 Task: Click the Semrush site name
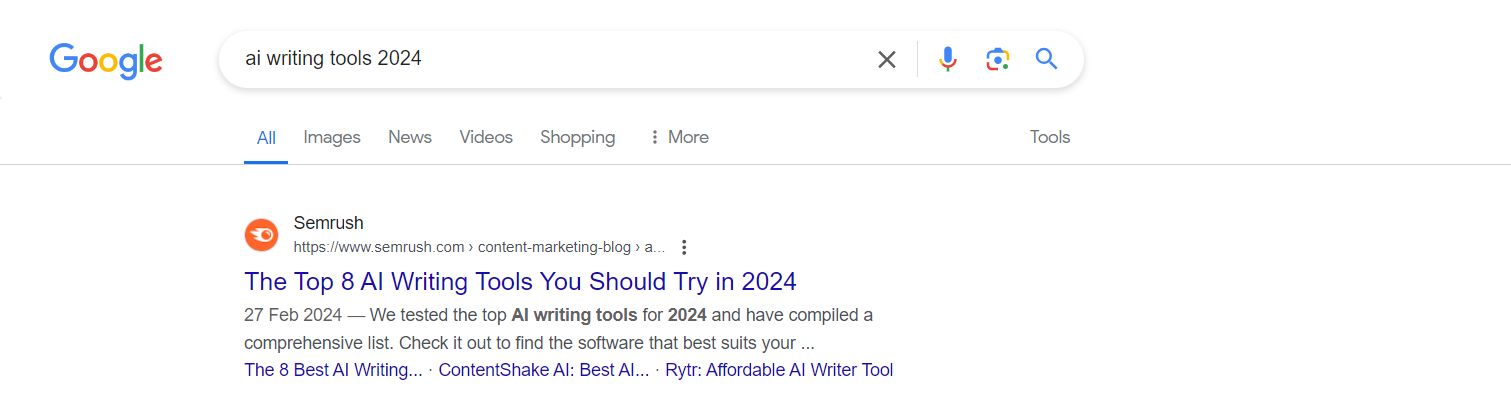[x=329, y=223]
